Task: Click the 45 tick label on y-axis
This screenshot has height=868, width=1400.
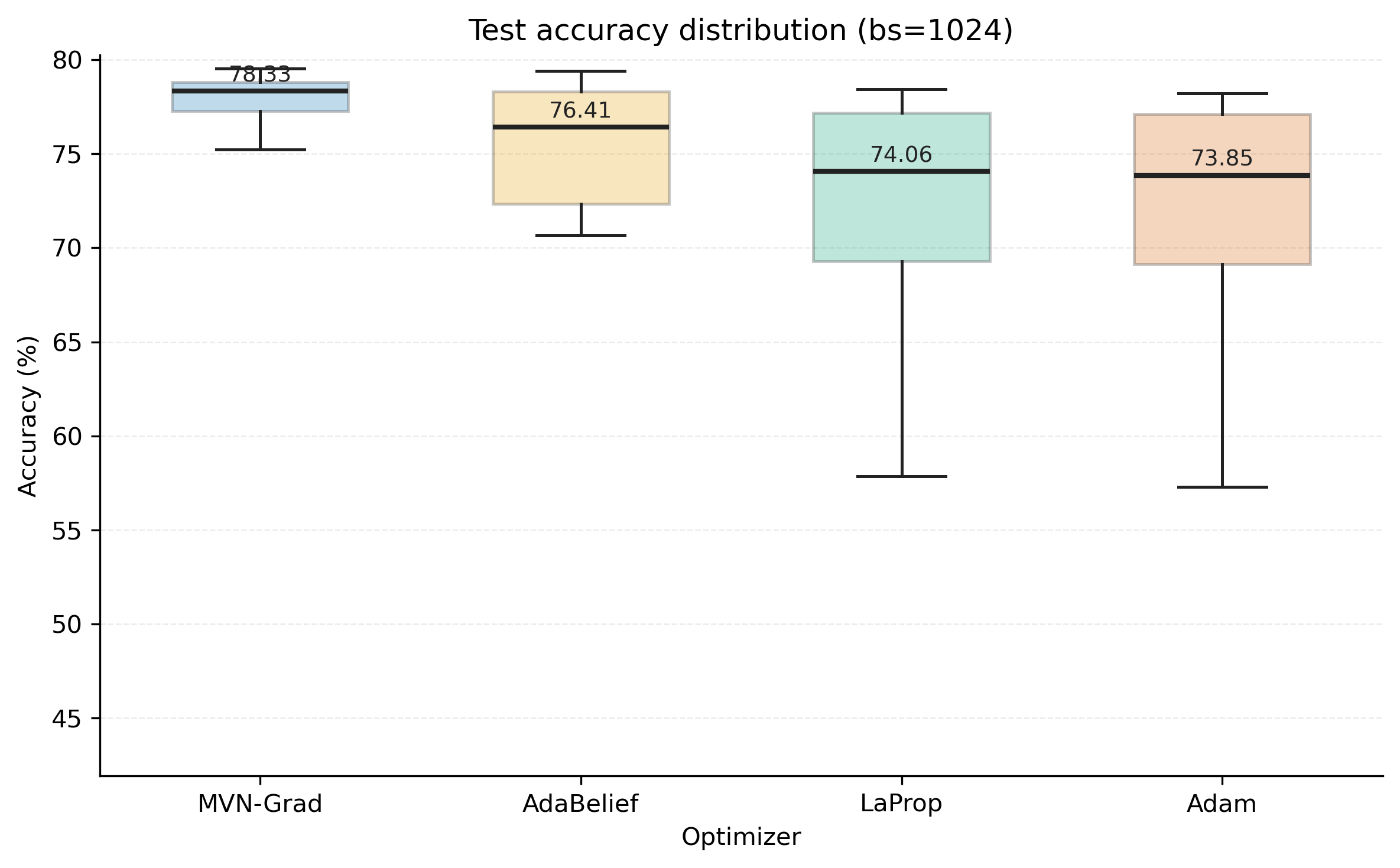Action: 67,719
